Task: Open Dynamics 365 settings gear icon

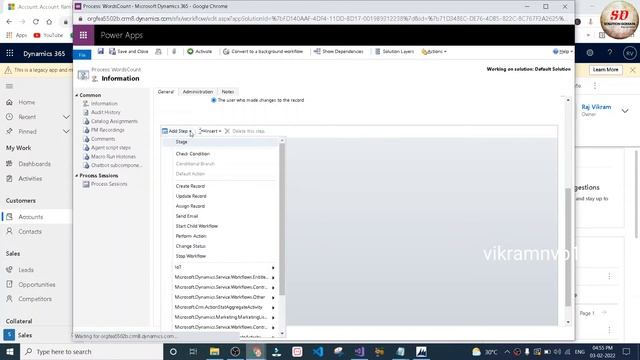Action: click(x=590, y=53)
